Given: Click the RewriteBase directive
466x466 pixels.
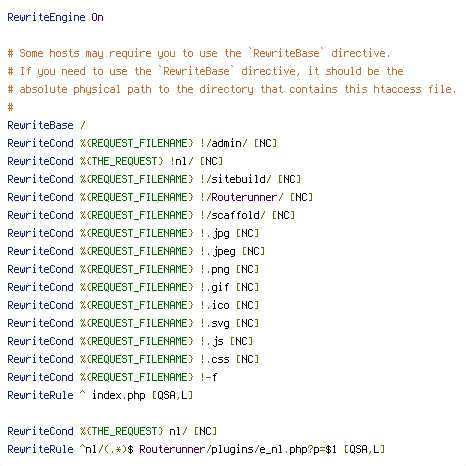Looking at the screenshot, I should point(40,125).
